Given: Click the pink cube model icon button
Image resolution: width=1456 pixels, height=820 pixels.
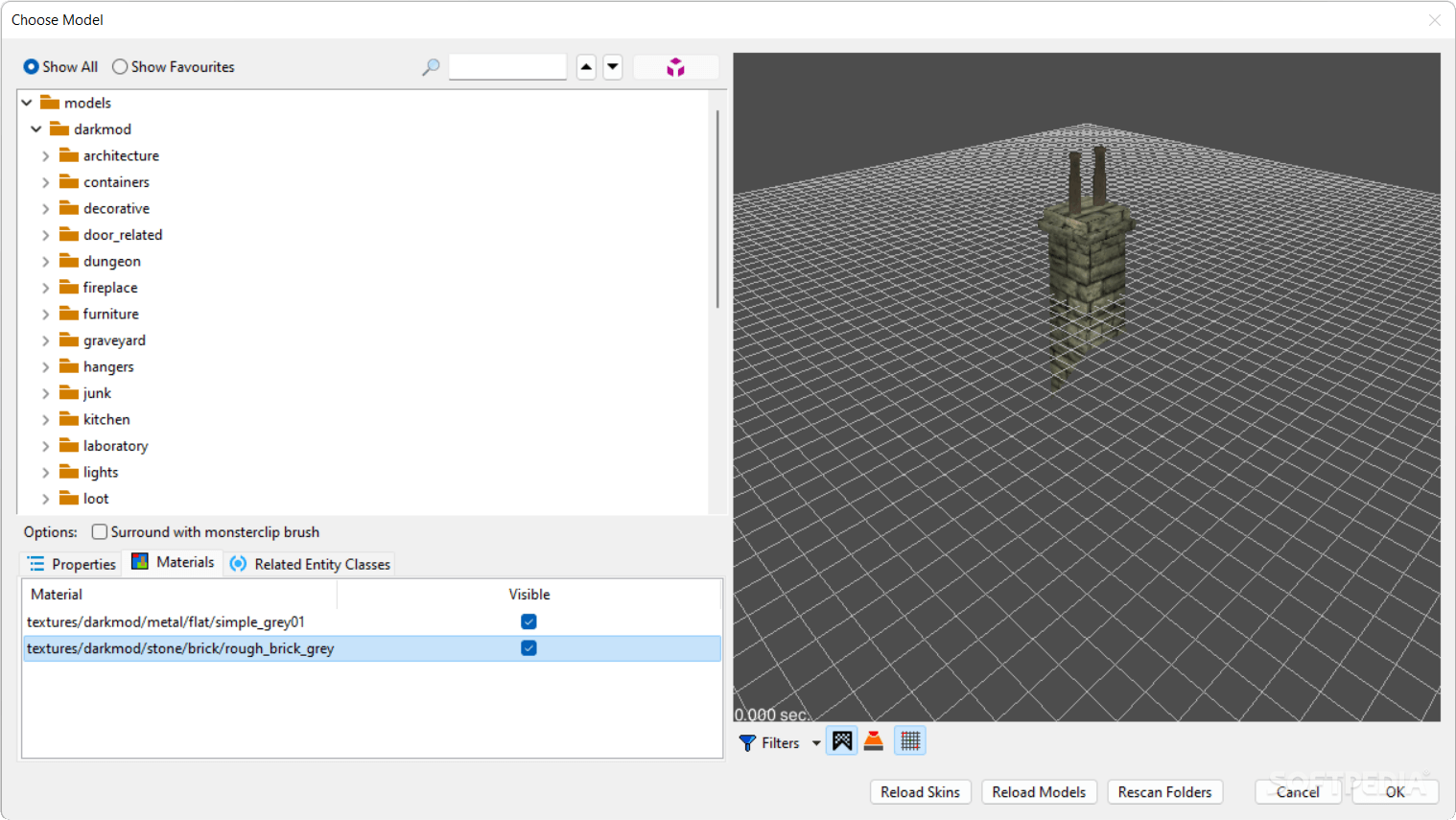Looking at the screenshot, I should 676,67.
